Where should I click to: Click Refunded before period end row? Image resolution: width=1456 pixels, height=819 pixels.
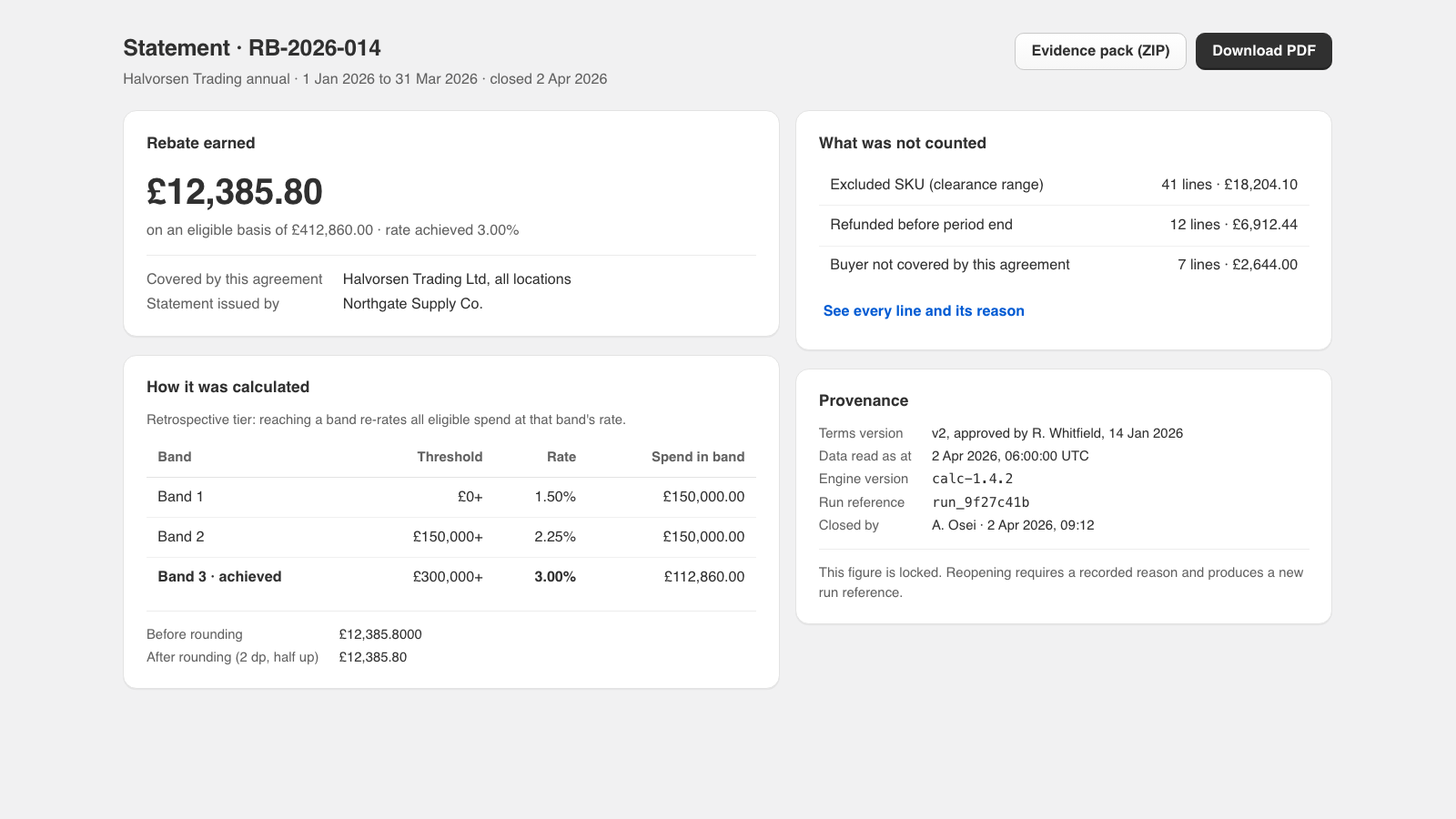[1064, 225]
